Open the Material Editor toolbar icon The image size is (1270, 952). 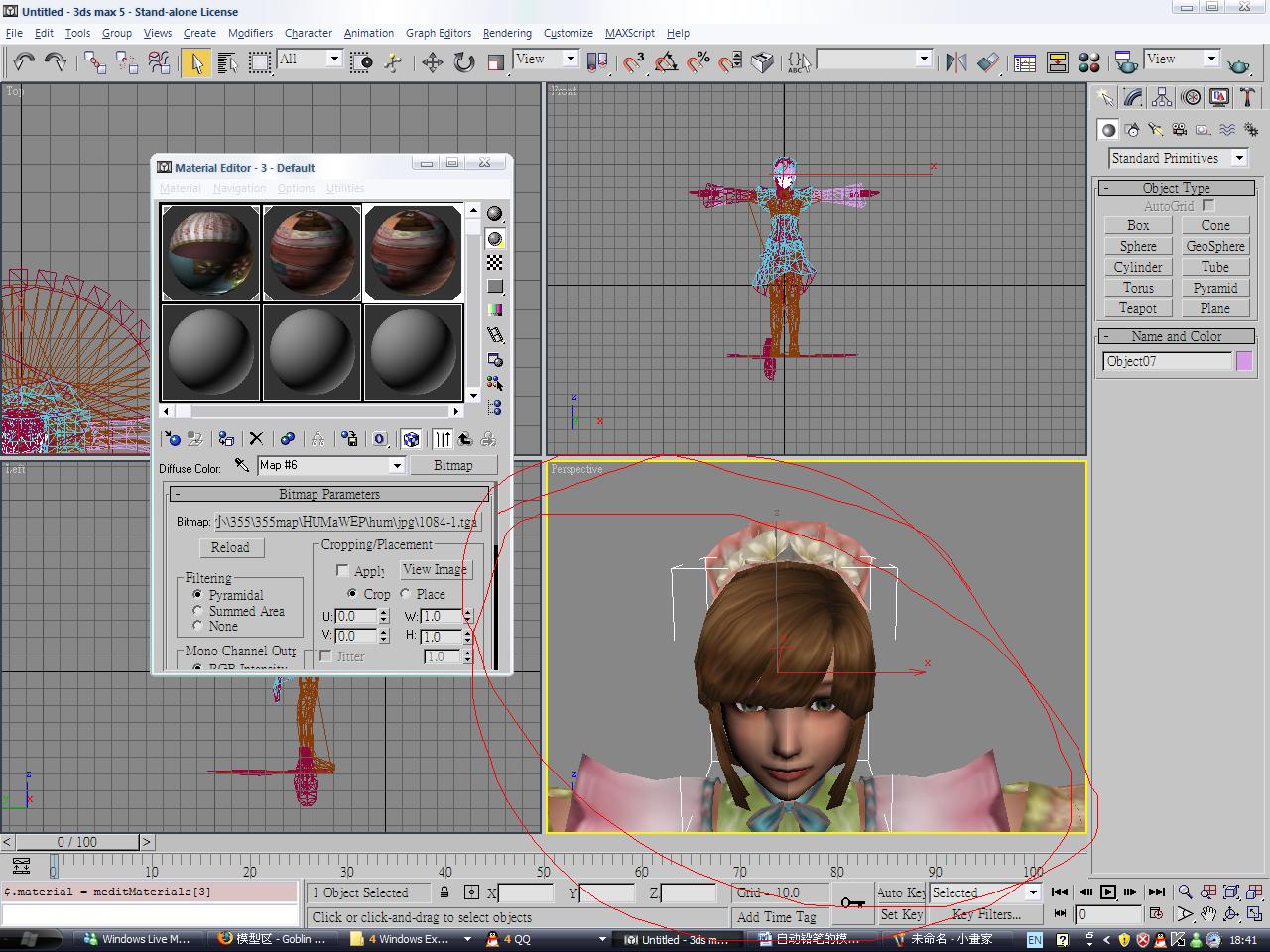tap(1089, 62)
